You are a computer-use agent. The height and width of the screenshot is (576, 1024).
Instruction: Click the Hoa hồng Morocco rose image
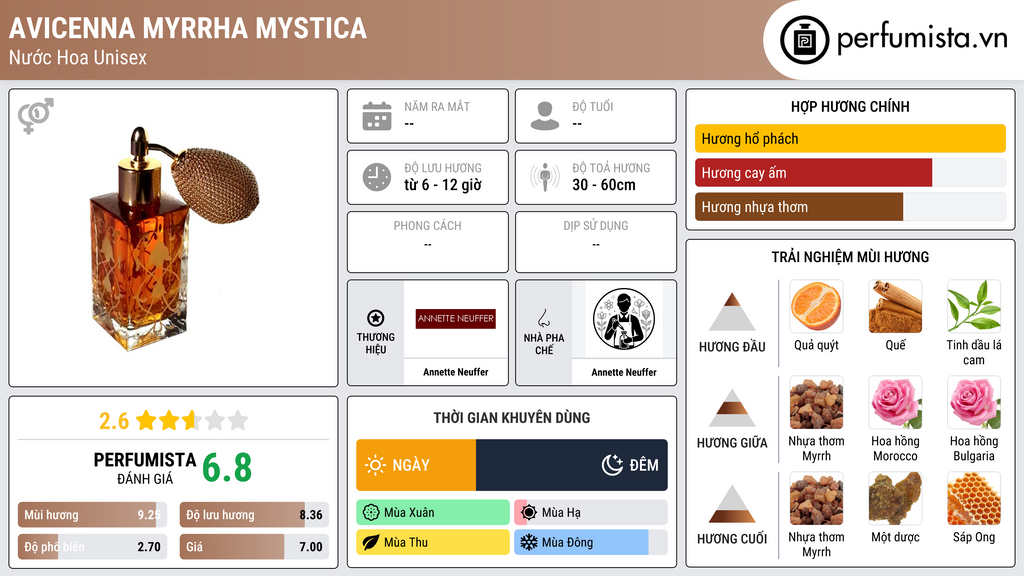(x=895, y=402)
